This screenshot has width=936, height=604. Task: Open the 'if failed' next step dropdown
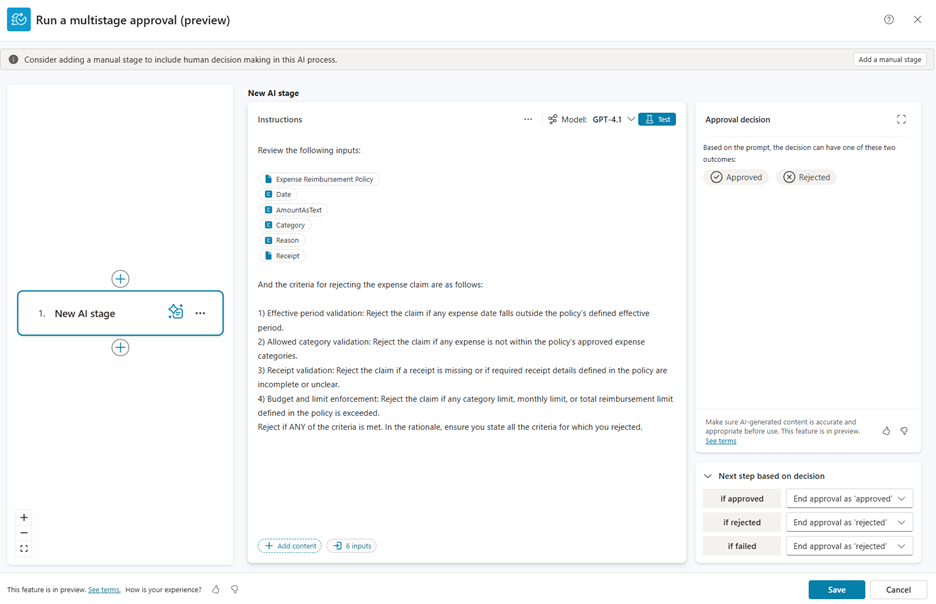[x=849, y=546]
